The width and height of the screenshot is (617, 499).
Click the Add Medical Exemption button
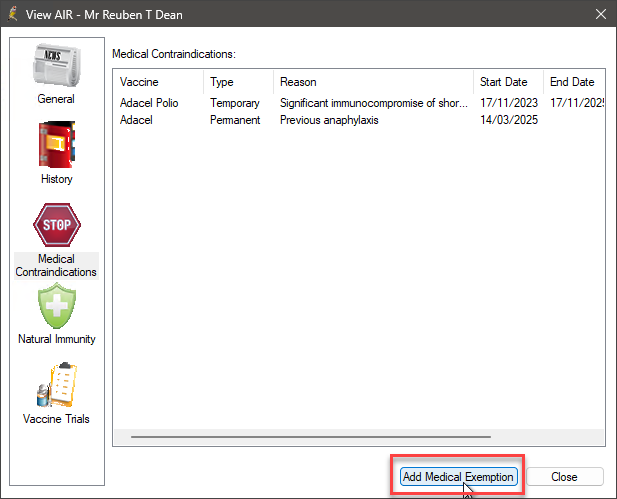tap(458, 477)
